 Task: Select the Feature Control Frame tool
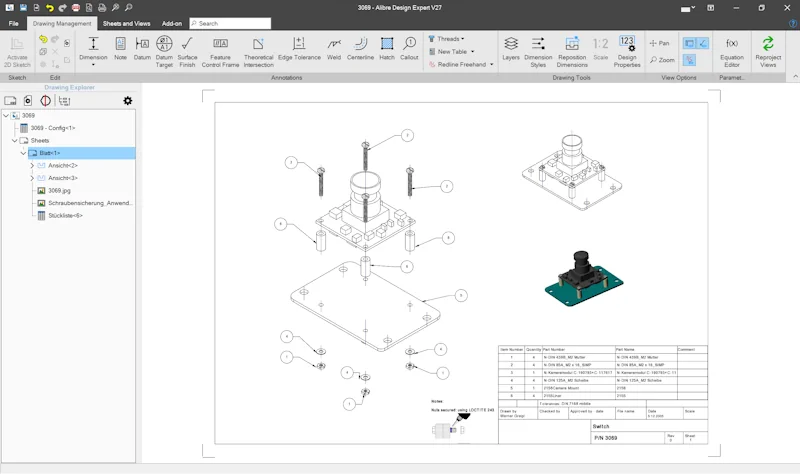tap(220, 52)
